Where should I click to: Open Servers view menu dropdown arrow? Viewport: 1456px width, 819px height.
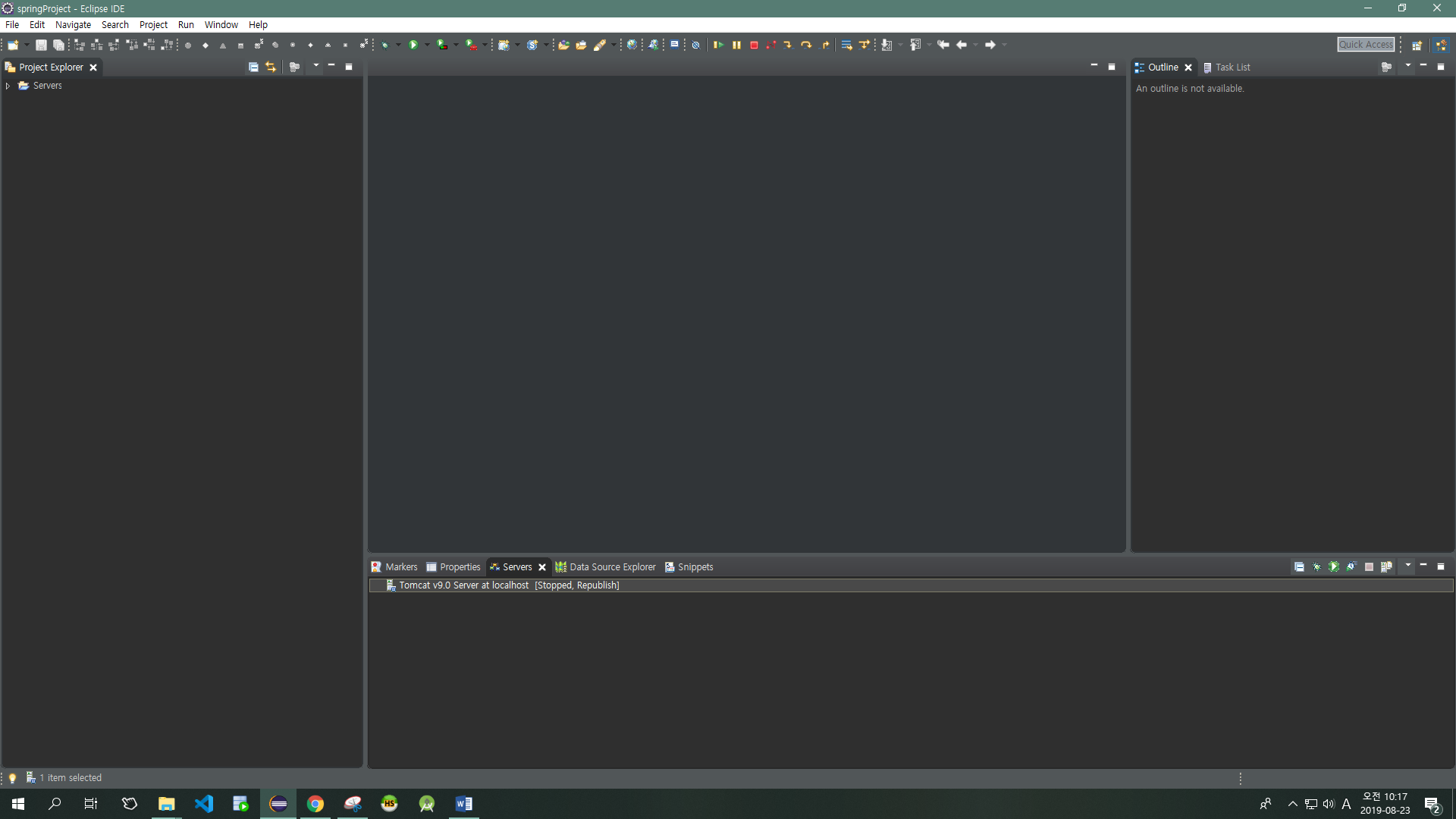(x=1407, y=565)
